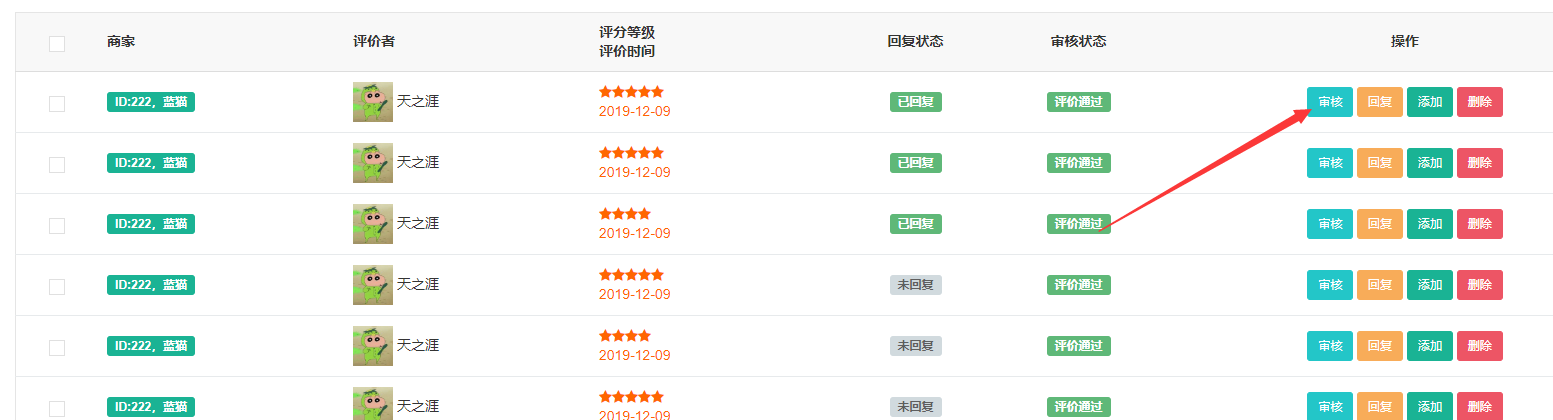Image resolution: width=1553 pixels, height=420 pixels.
Task: Click five-star rating in second row
Action: pos(631,153)
